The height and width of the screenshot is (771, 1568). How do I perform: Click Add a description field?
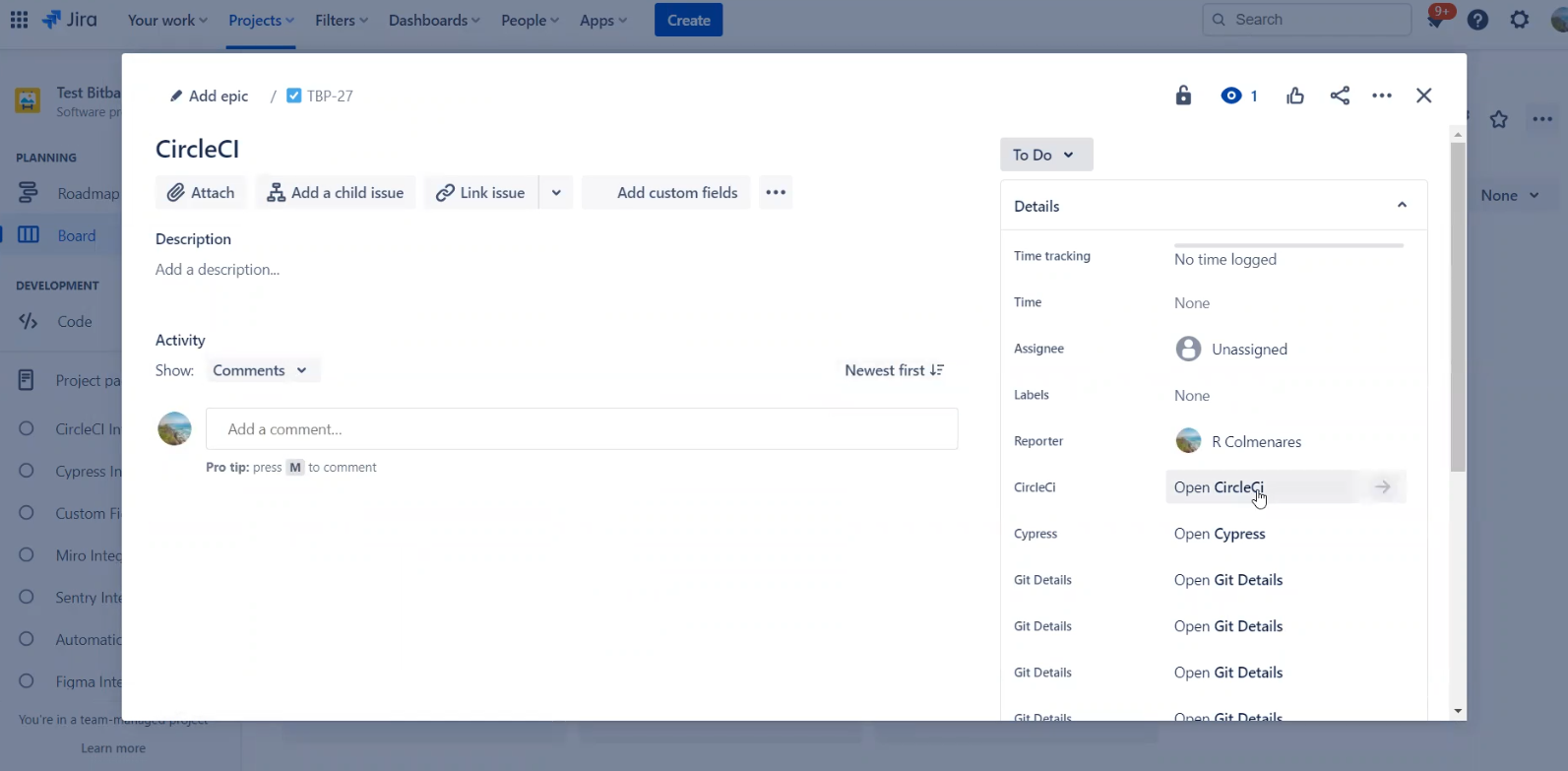(218, 269)
